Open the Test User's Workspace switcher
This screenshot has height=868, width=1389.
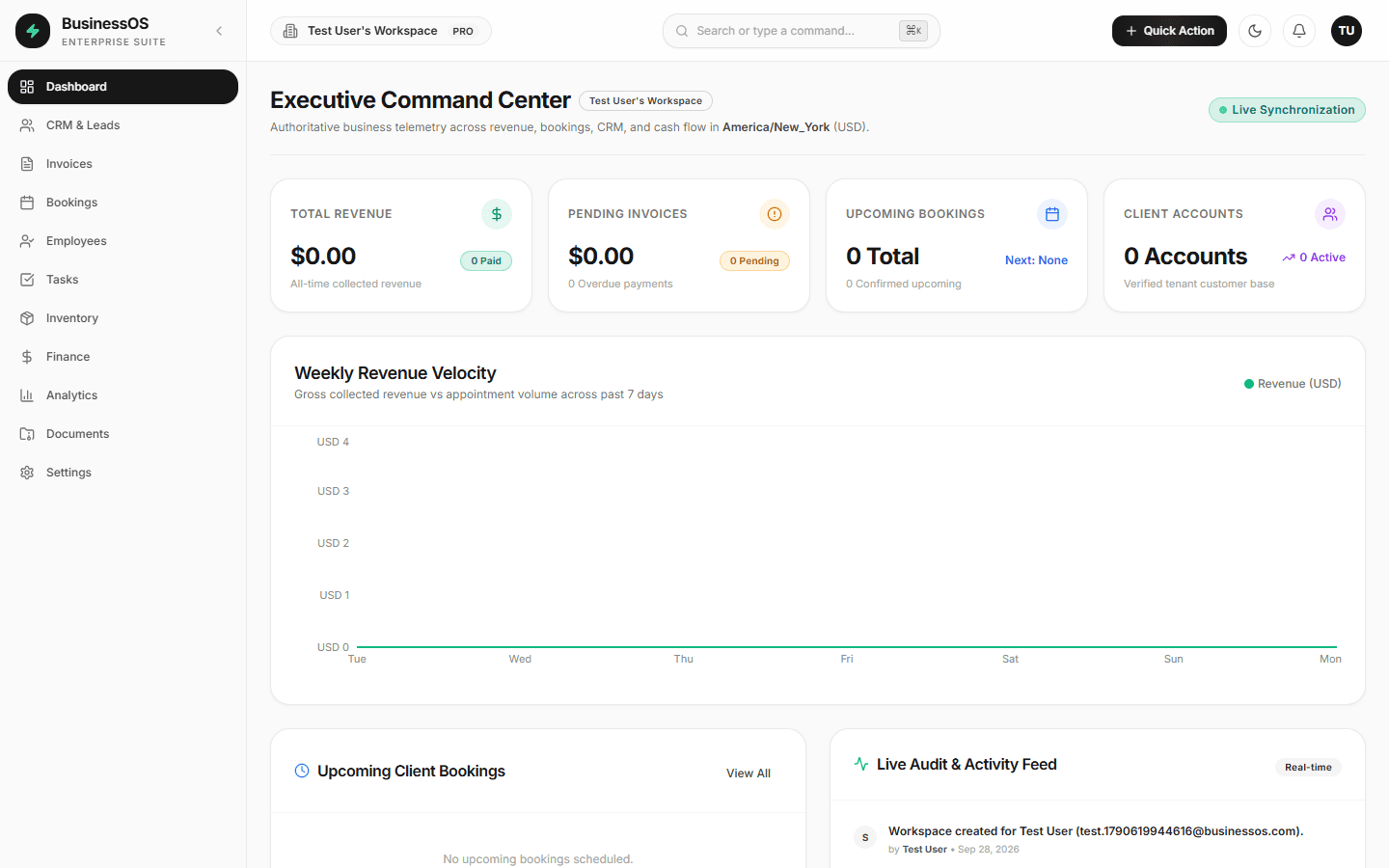coord(381,31)
